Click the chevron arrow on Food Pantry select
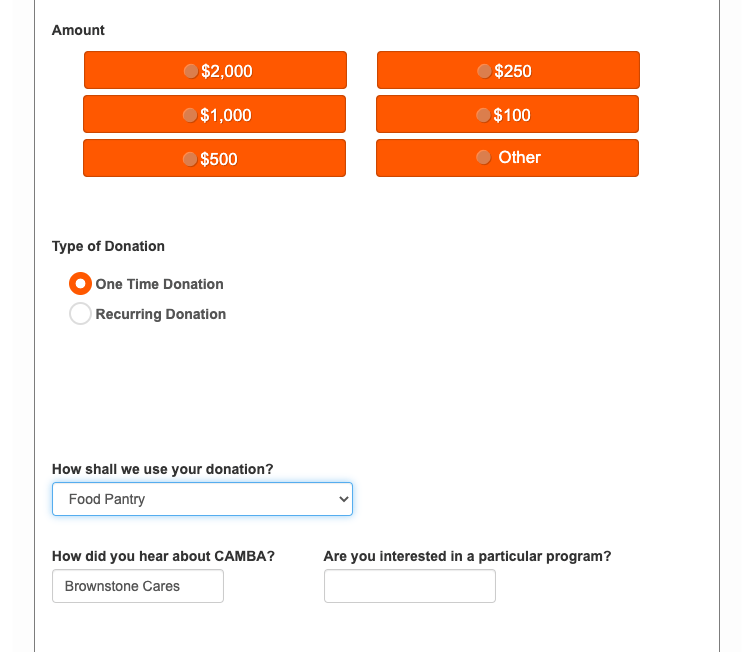The height and width of the screenshot is (652, 746). [344, 499]
